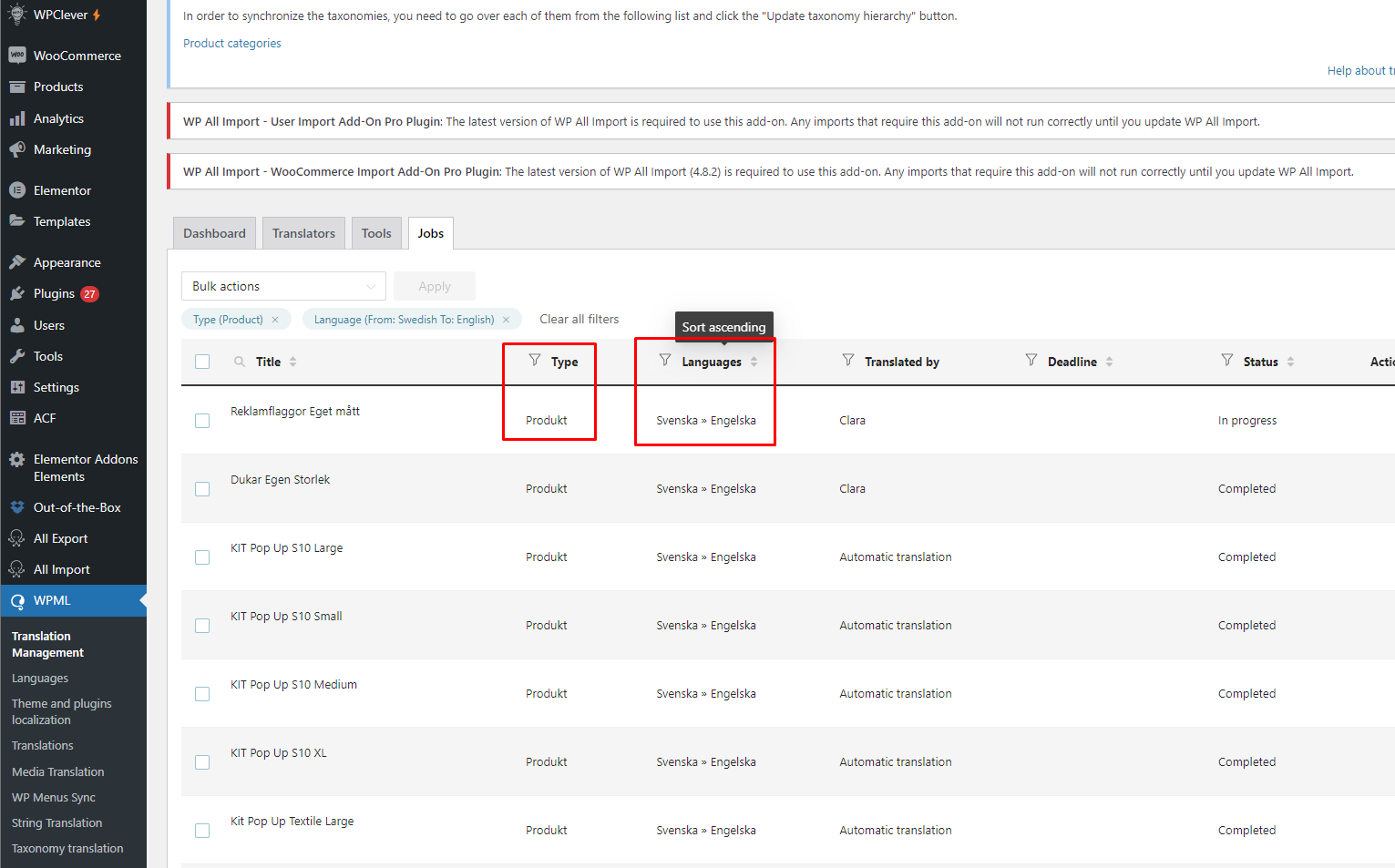Screen dimensions: 1395x868
Task: Click the Marketing megaphone icon
Action: (x=17, y=149)
